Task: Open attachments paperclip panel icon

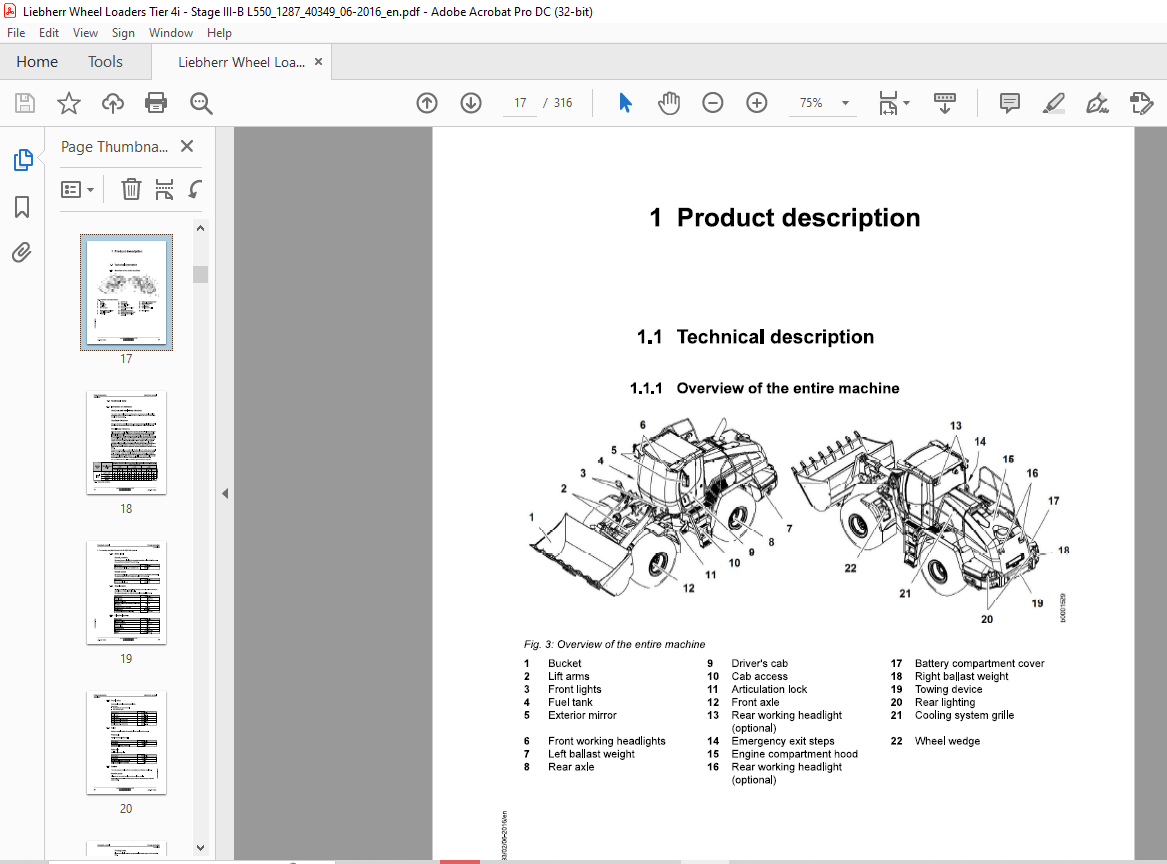Action: click(22, 252)
